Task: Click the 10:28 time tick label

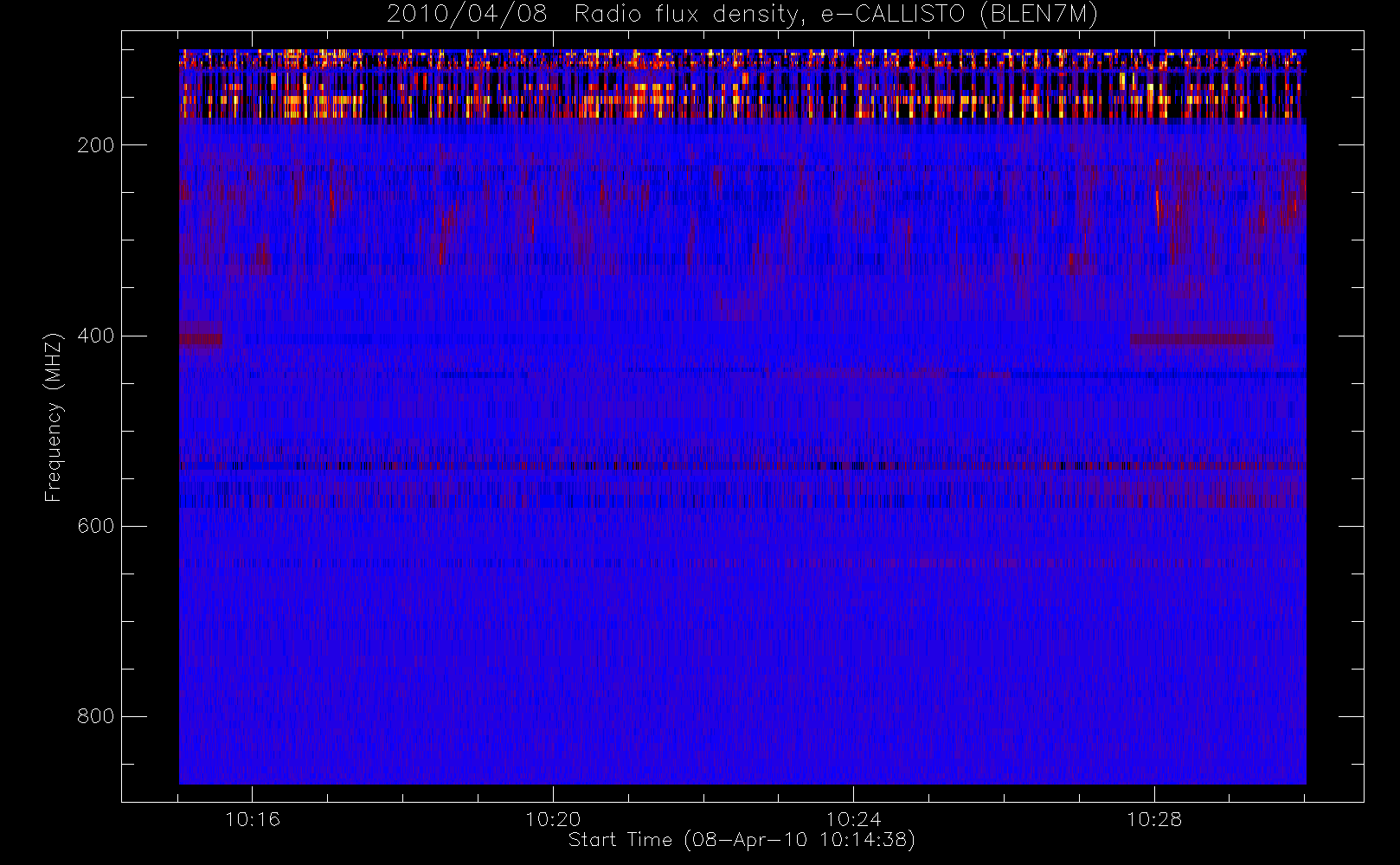Action: (1153, 819)
